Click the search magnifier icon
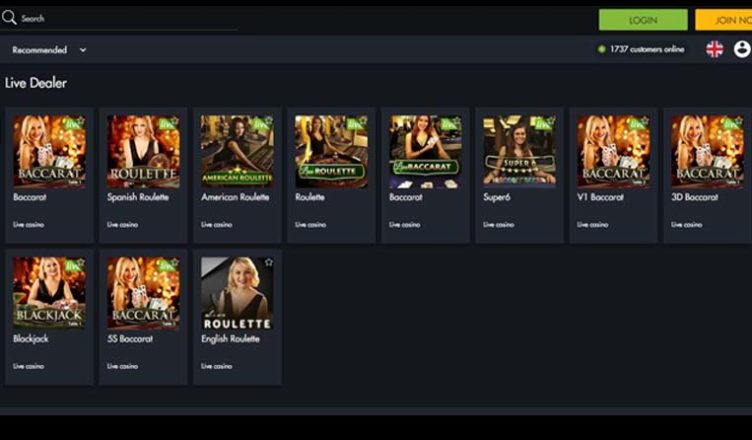This screenshot has height=440, width=752. point(10,18)
